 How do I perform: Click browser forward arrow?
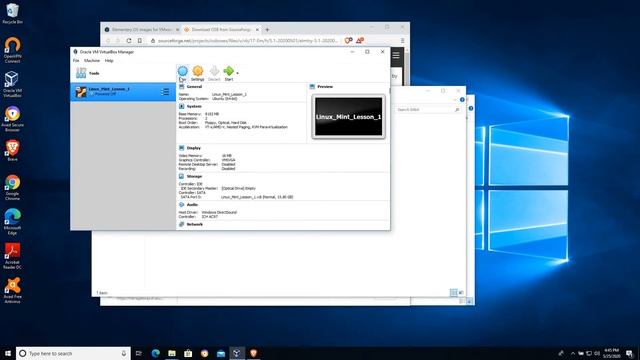point(118,41)
